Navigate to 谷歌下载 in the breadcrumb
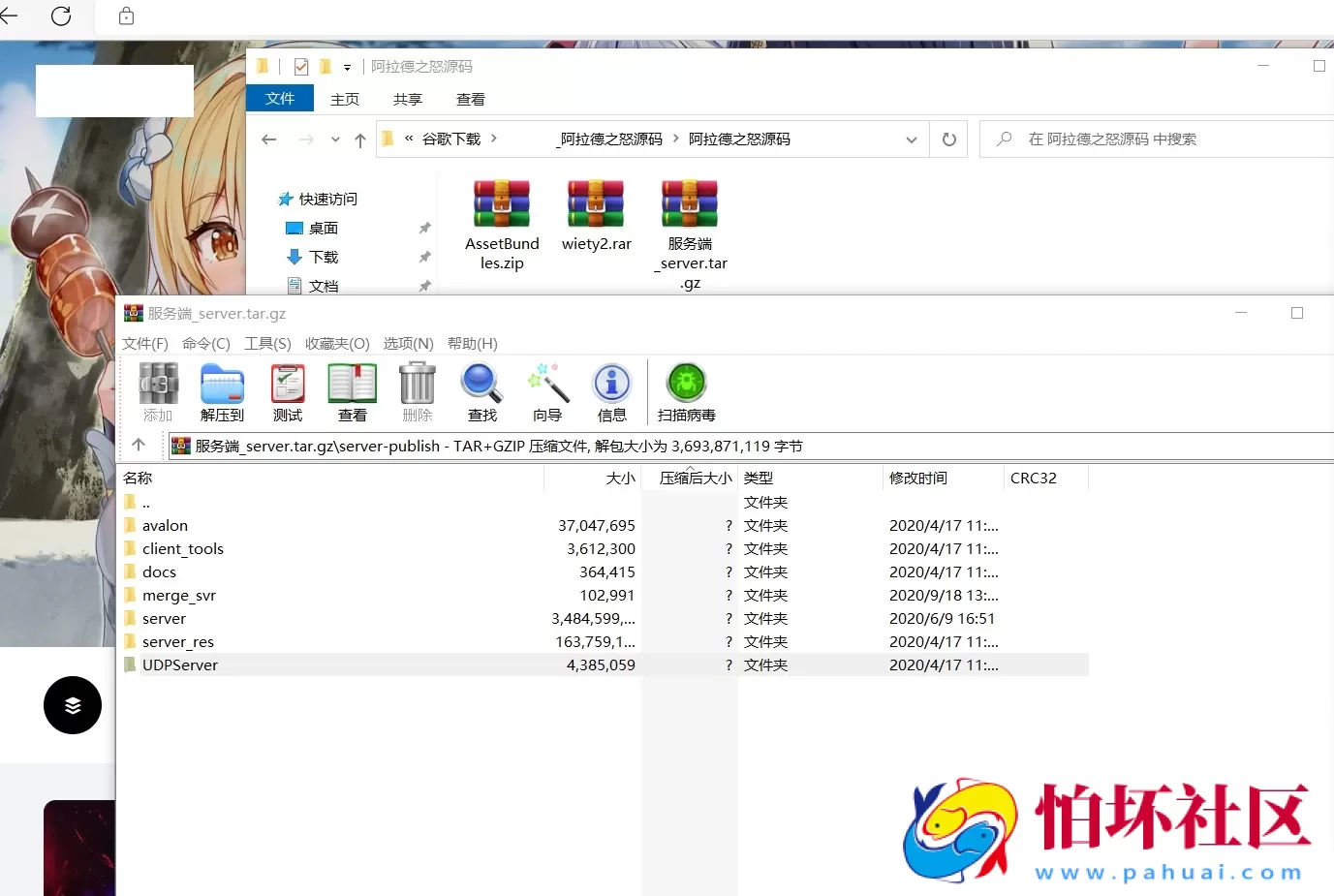This screenshot has height=896, width=1334. (x=450, y=139)
